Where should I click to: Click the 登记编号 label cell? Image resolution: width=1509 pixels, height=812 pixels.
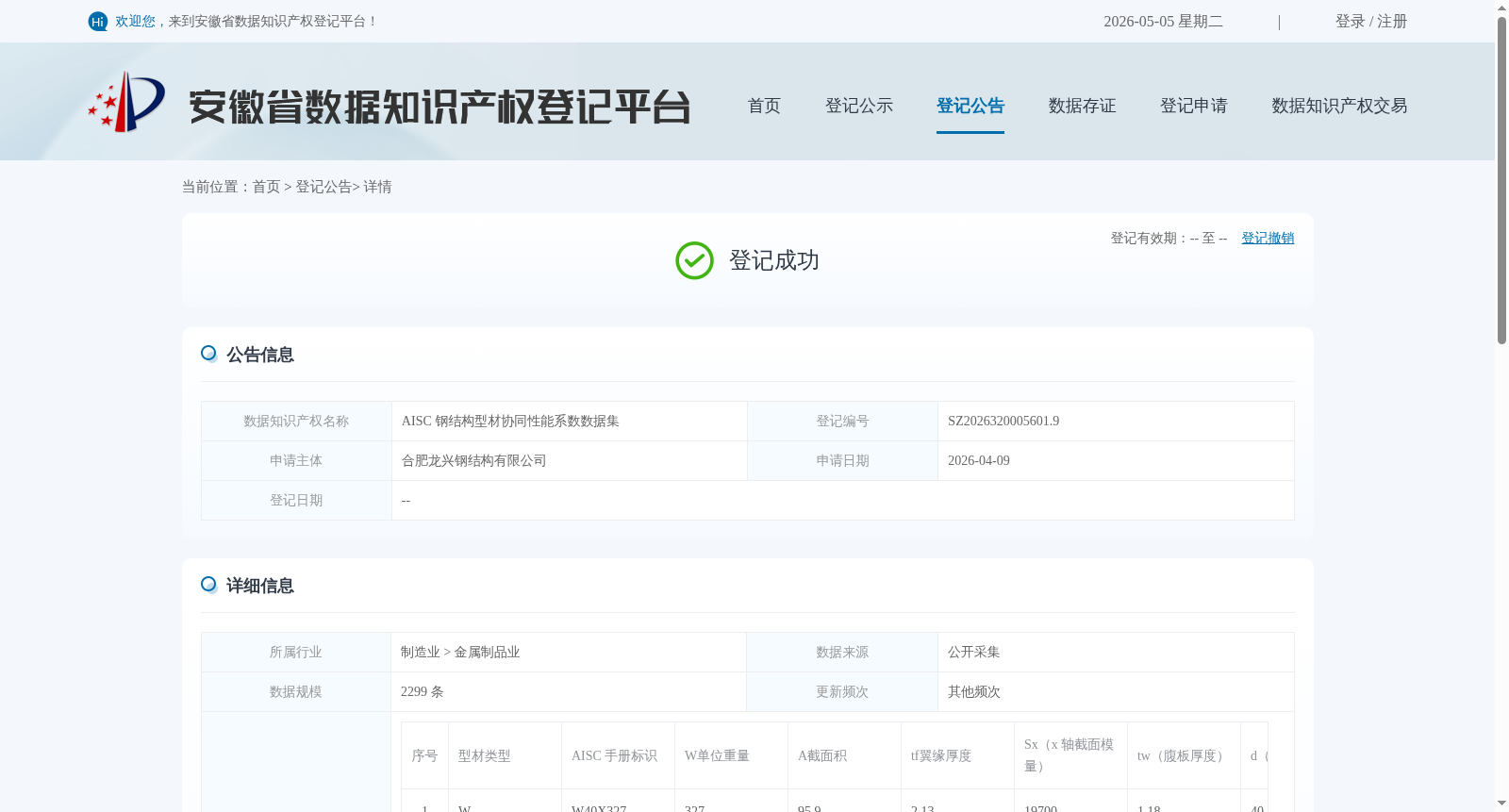(x=842, y=422)
